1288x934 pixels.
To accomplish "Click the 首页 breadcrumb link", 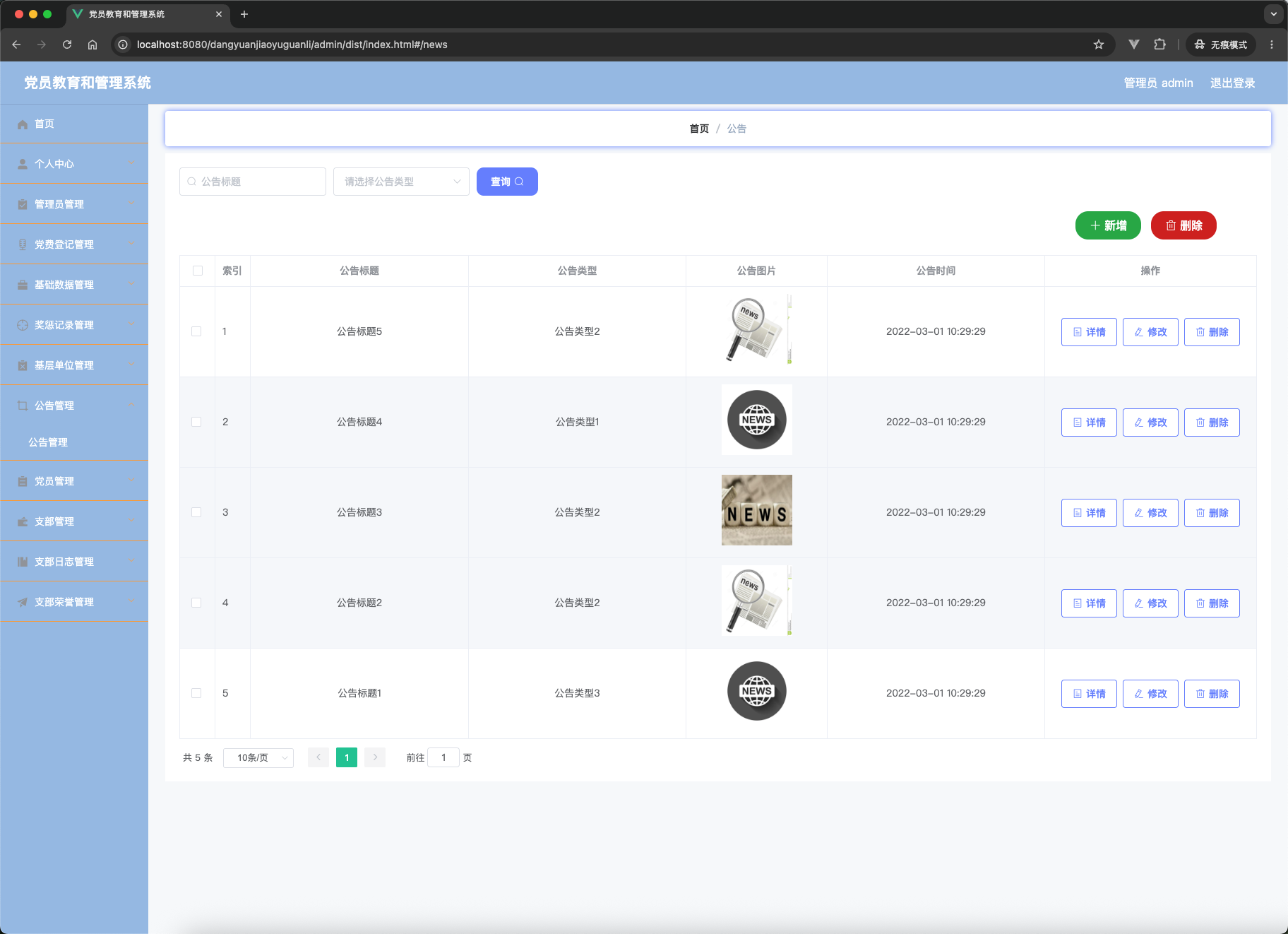I will [x=699, y=129].
